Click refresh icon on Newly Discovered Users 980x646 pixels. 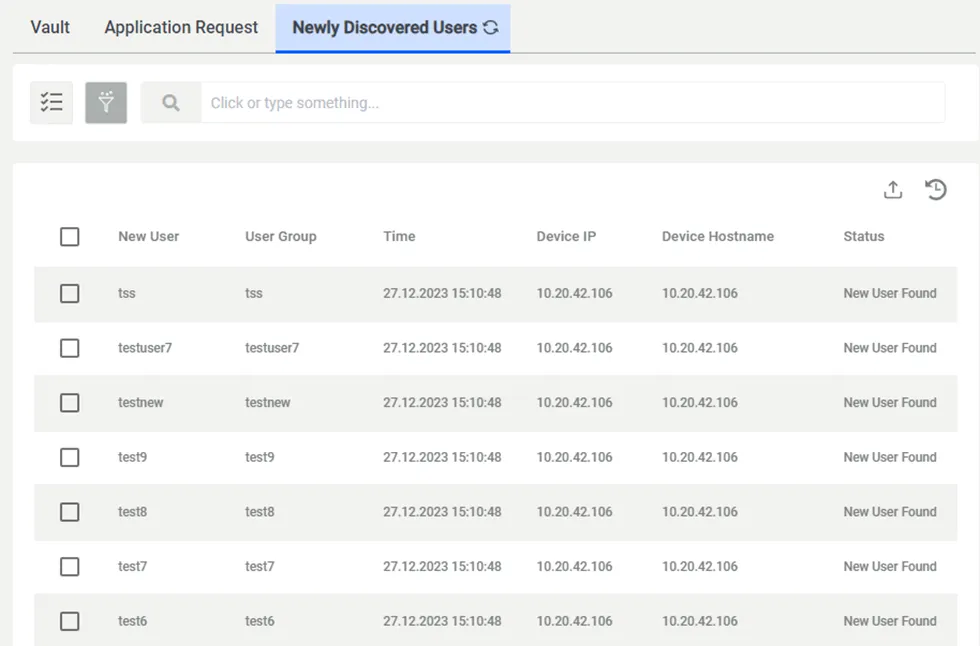(x=491, y=27)
